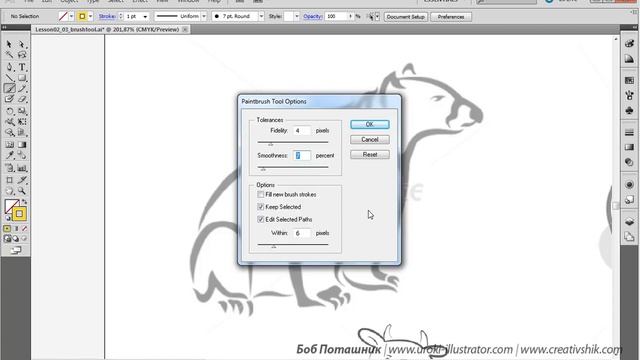Select the Artboard tool
The image size is (640, 360).
coord(9,180)
